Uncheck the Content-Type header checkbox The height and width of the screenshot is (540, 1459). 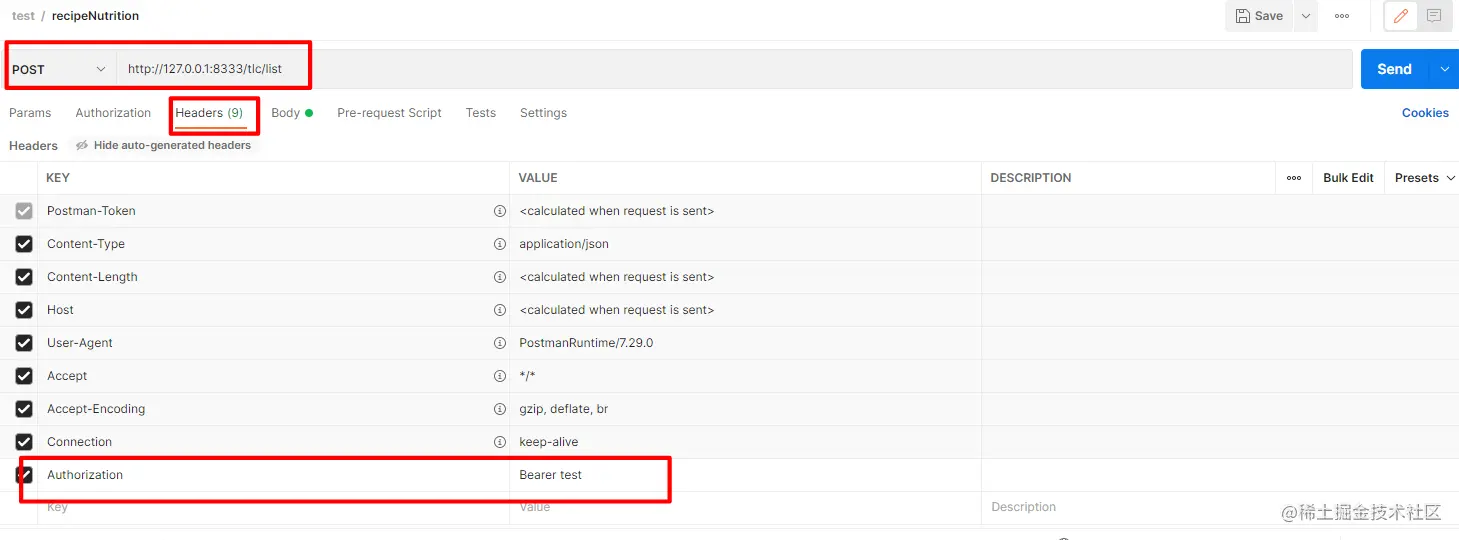click(24, 244)
